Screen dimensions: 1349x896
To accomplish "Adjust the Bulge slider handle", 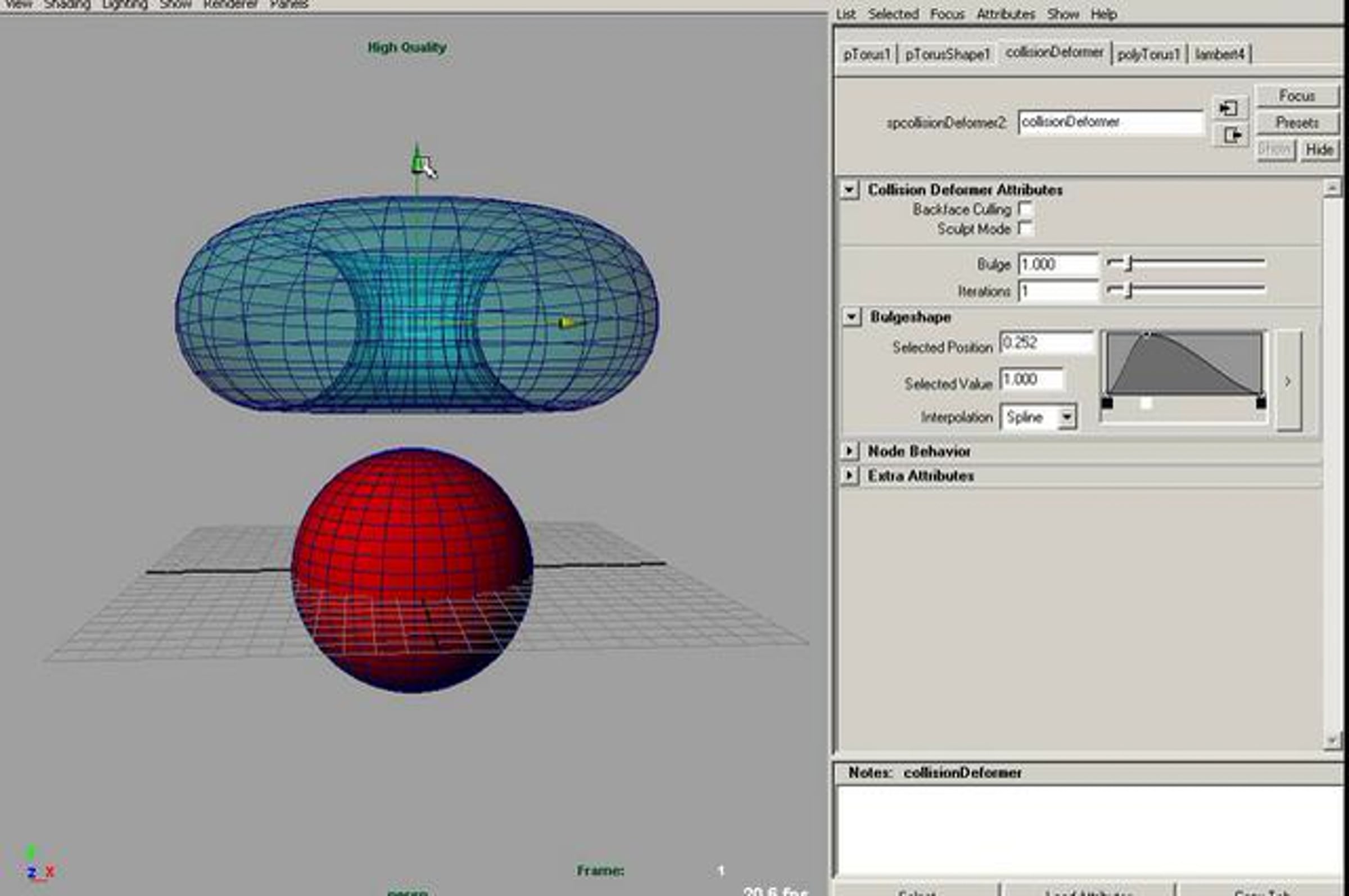I will [x=1129, y=264].
